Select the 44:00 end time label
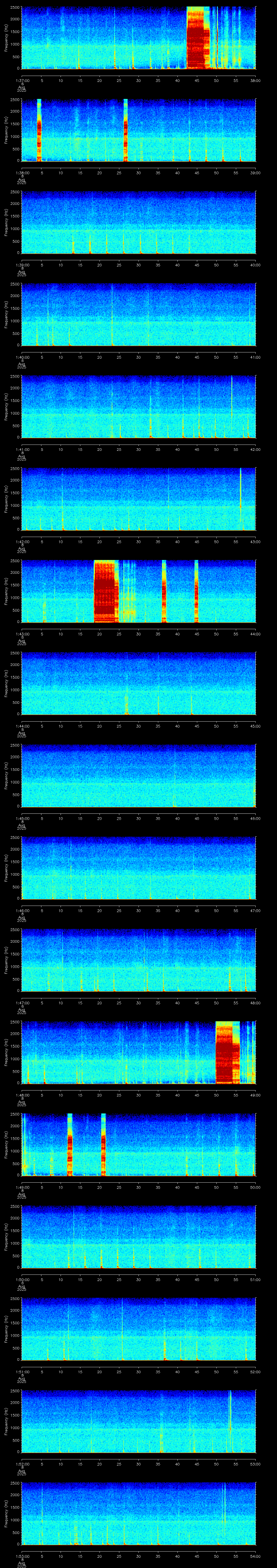 [x=255, y=634]
